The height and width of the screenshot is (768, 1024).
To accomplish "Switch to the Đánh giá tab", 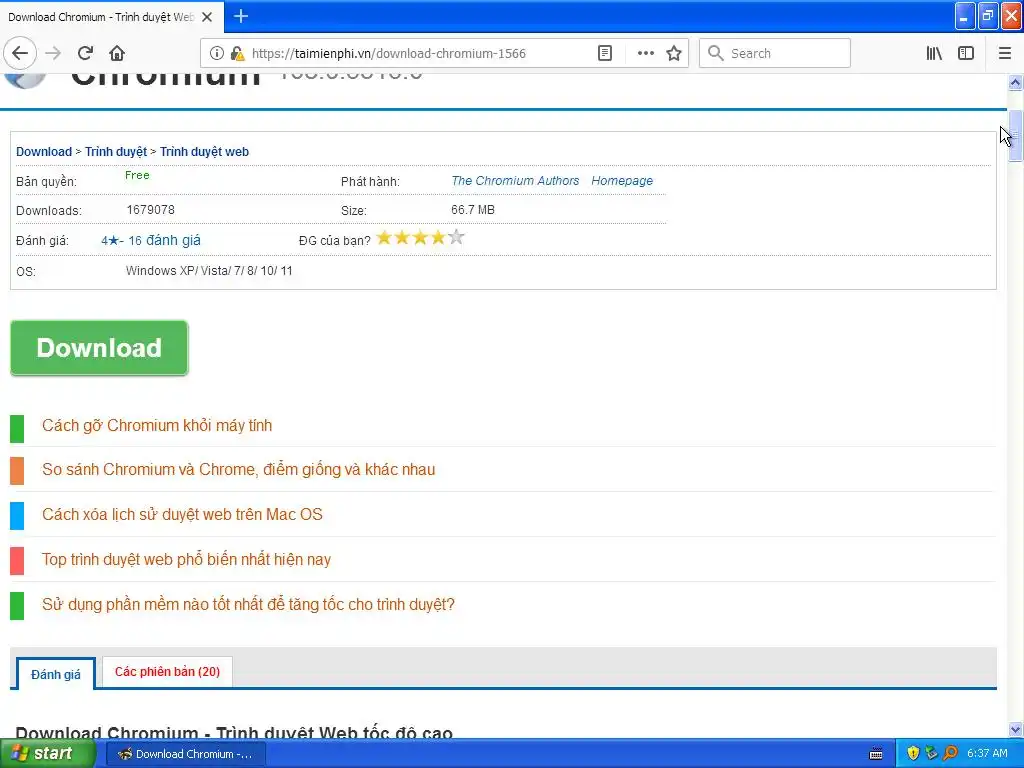I will click(x=56, y=674).
